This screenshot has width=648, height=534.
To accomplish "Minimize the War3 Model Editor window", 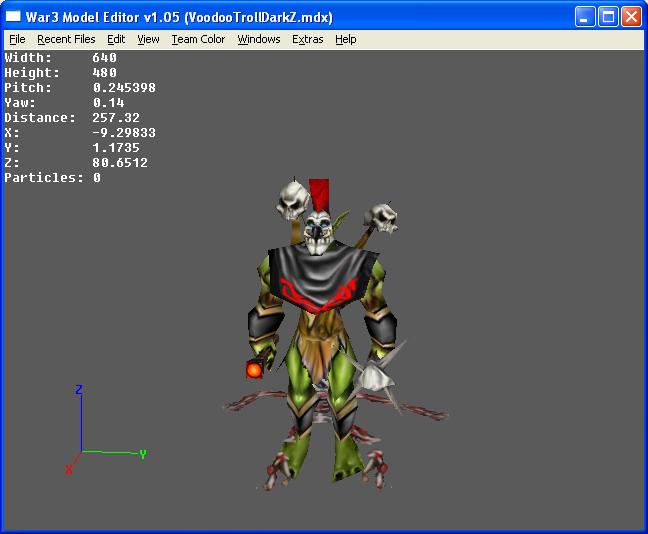I will 585,17.
